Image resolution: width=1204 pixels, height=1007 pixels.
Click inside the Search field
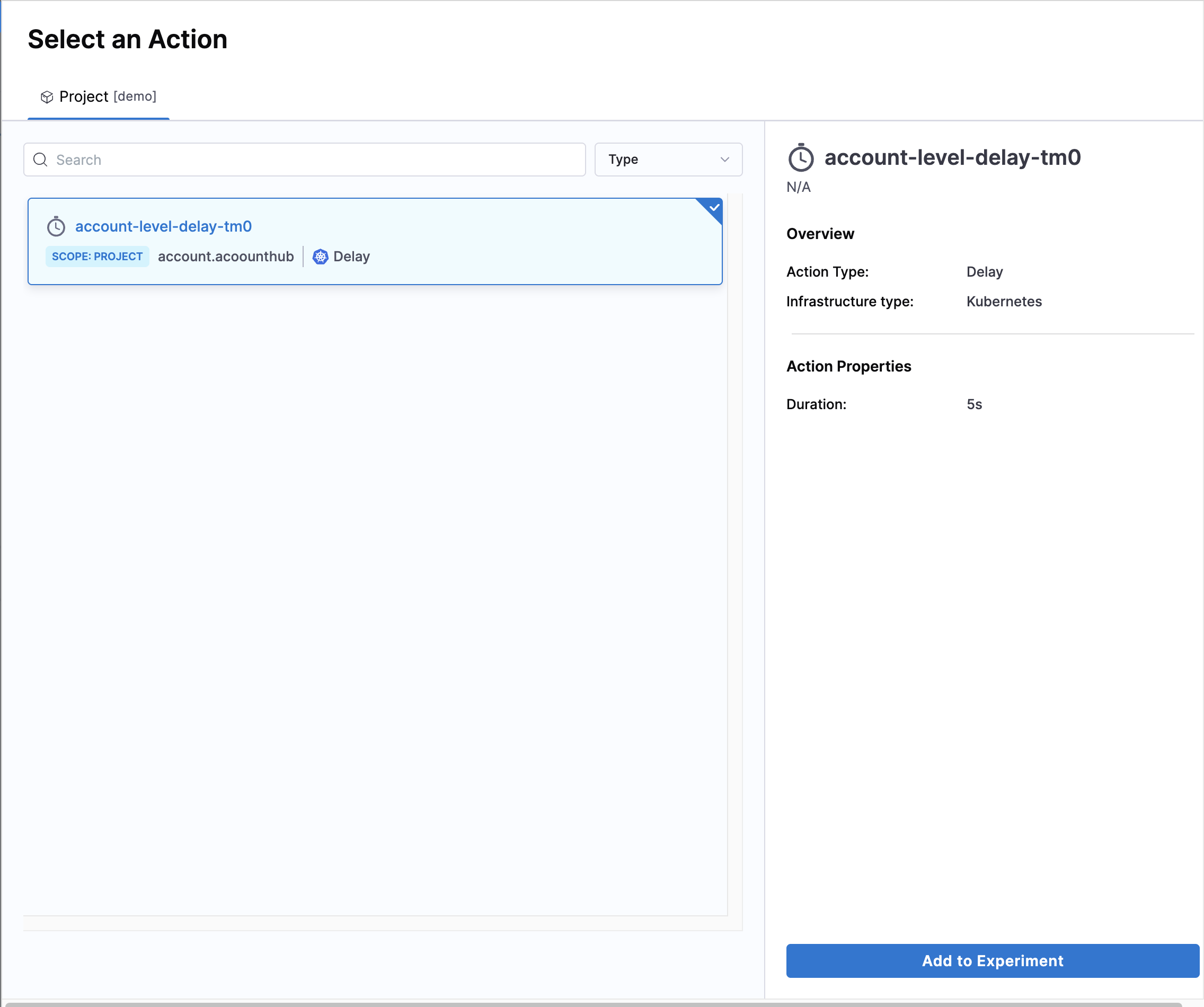[x=304, y=160]
